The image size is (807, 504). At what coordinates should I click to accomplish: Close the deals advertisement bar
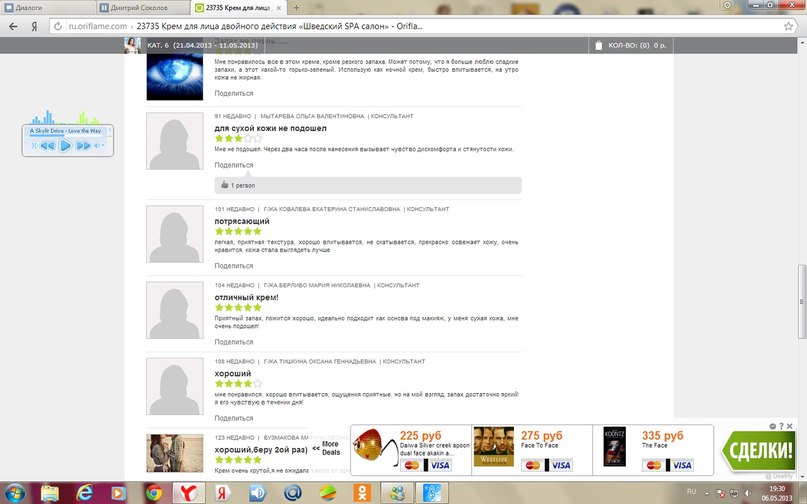click(x=790, y=426)
